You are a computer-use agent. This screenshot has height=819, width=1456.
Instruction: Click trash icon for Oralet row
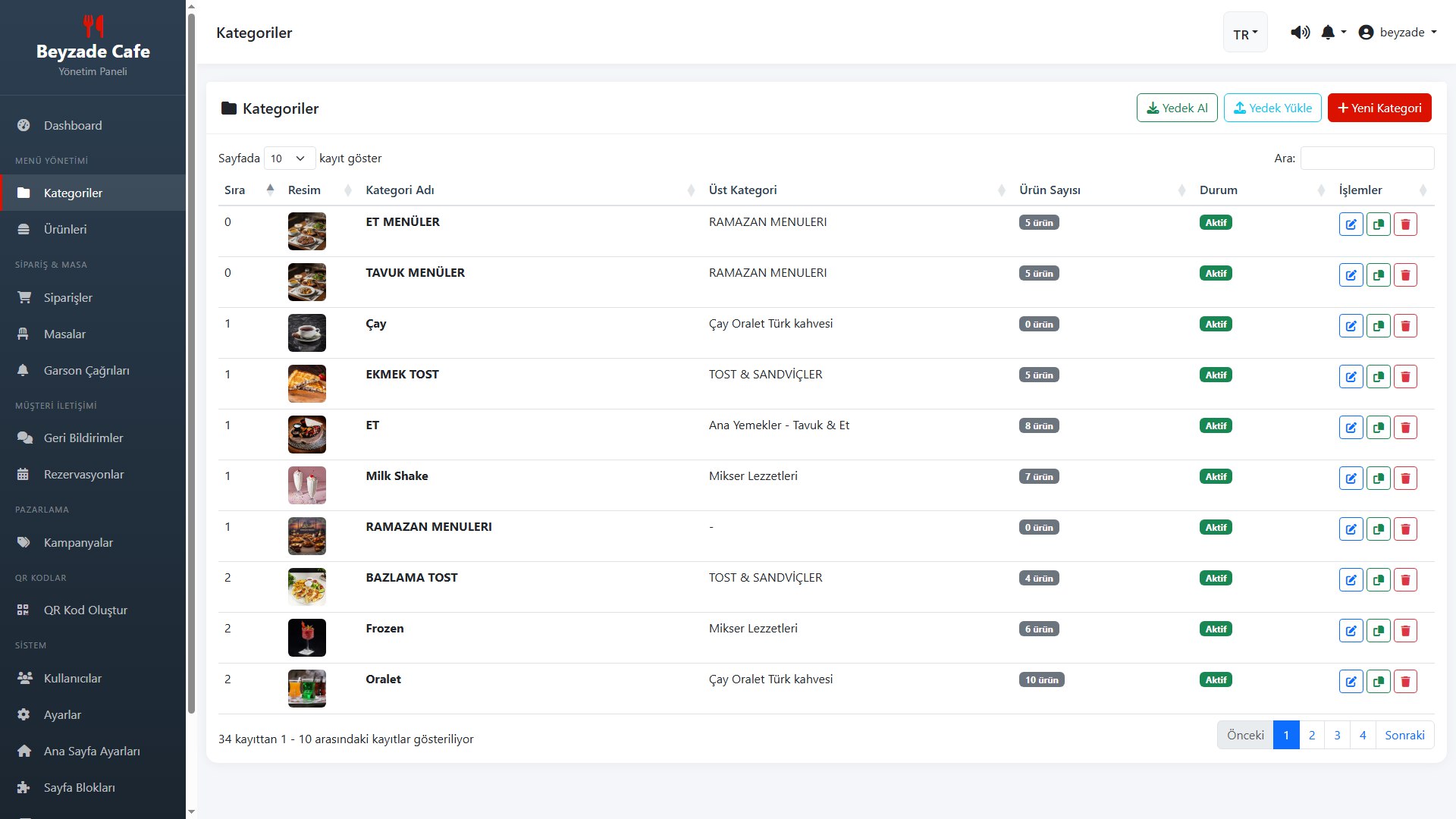1405,682
